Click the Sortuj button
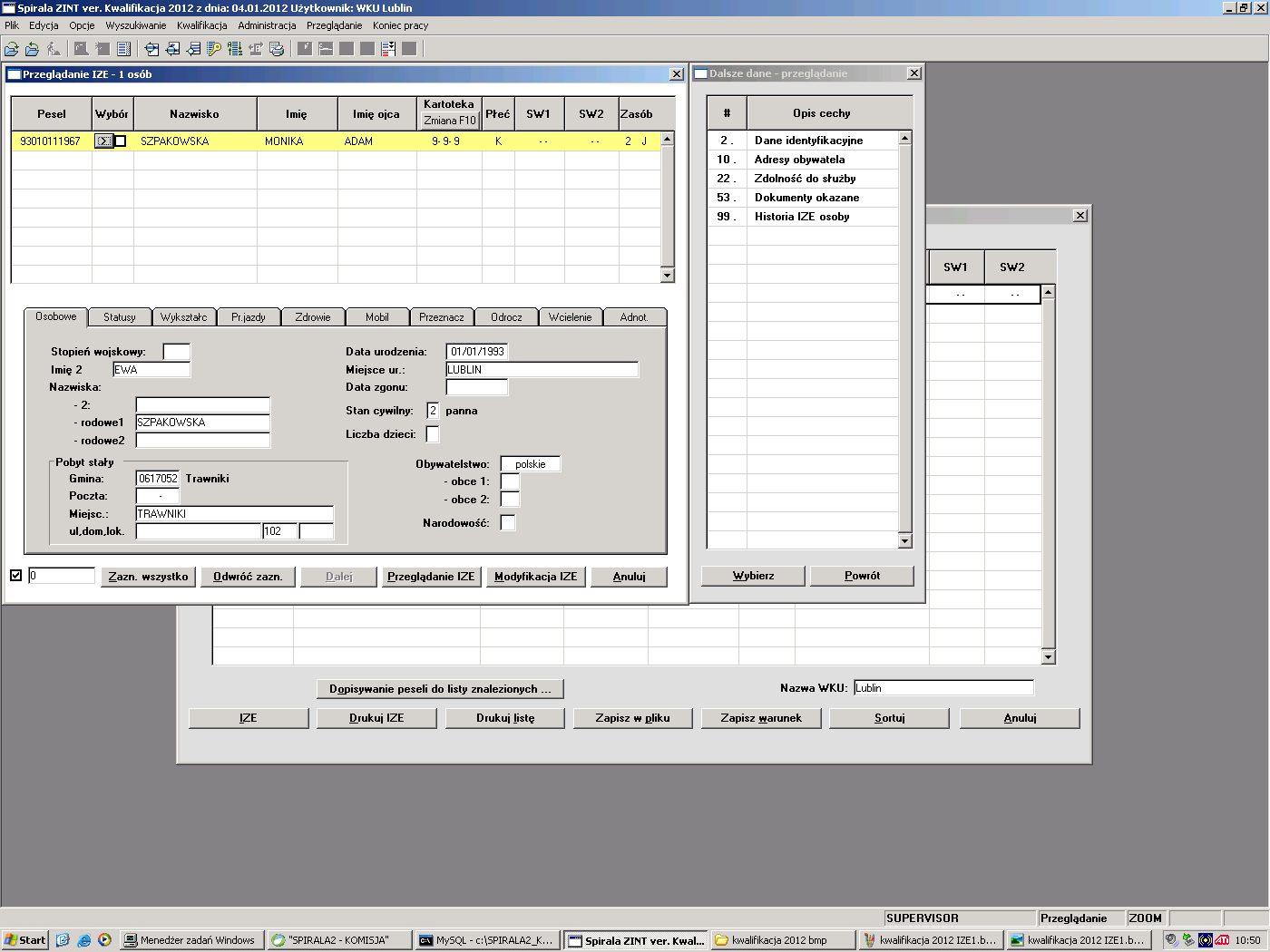 point(890,718)
